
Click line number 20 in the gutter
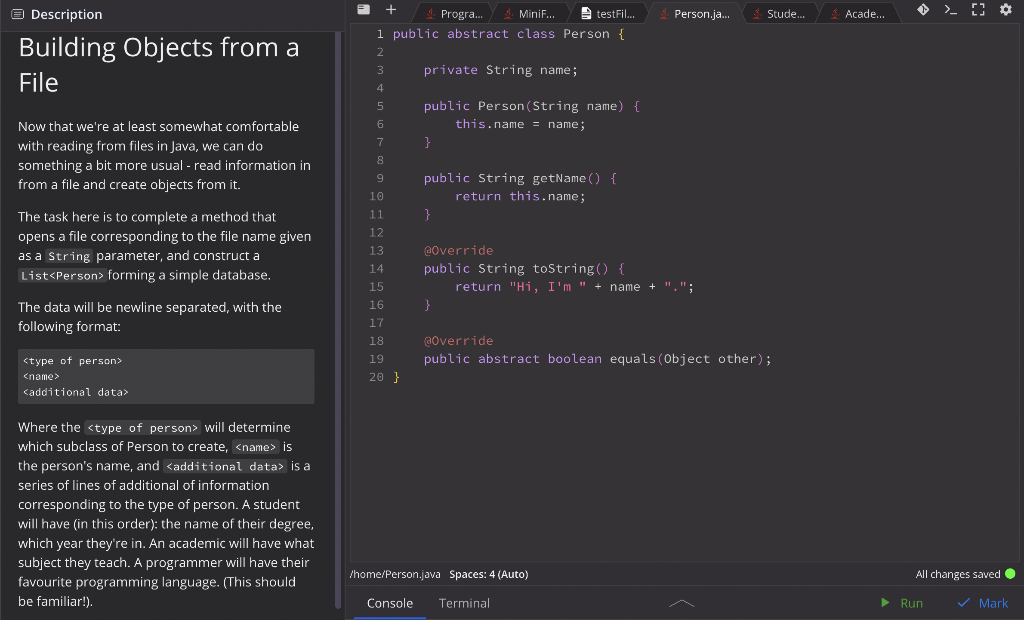point(376,377)
